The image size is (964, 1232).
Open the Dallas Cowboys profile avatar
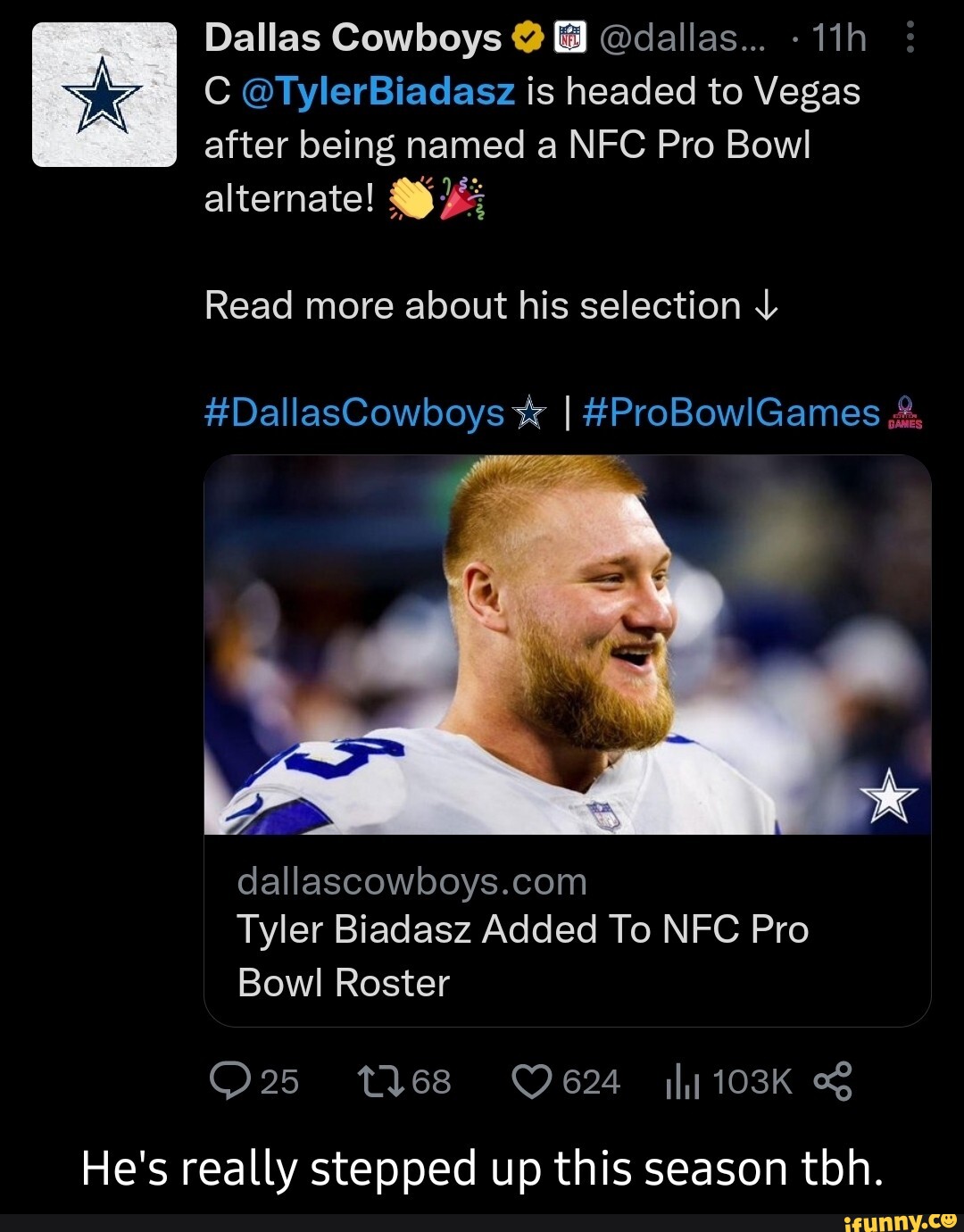[x=104, y=95]
